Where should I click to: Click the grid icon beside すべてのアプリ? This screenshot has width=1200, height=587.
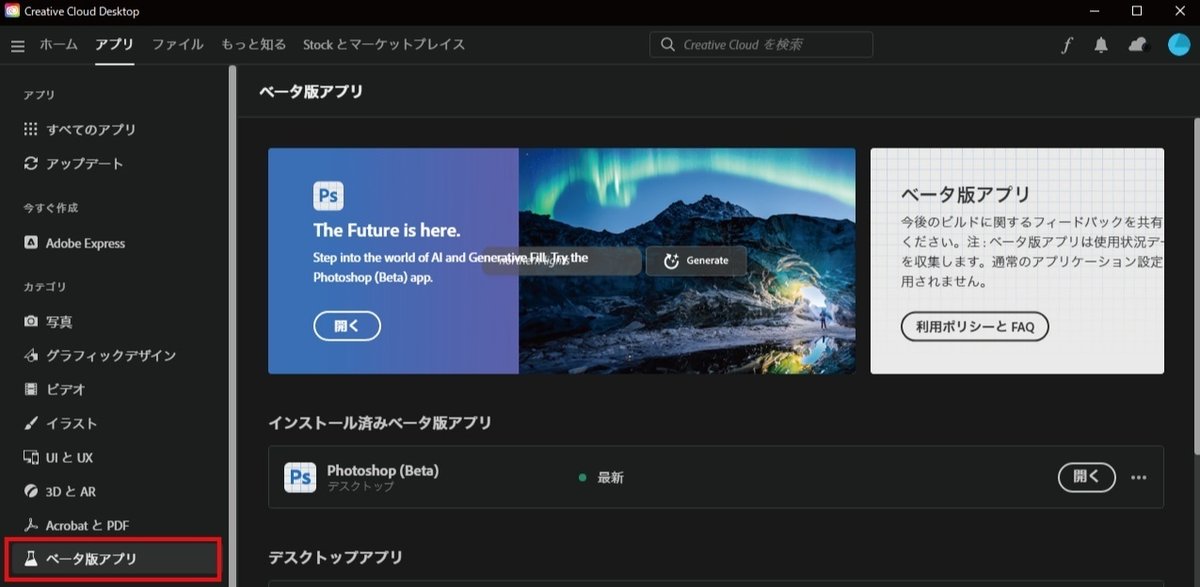tap(31, 130)
